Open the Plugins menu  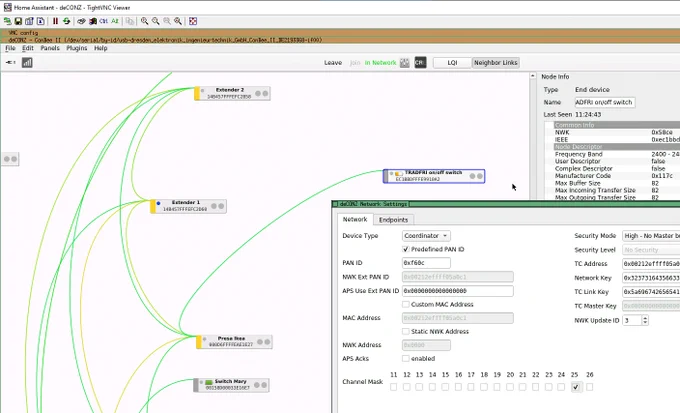[77, 48]
